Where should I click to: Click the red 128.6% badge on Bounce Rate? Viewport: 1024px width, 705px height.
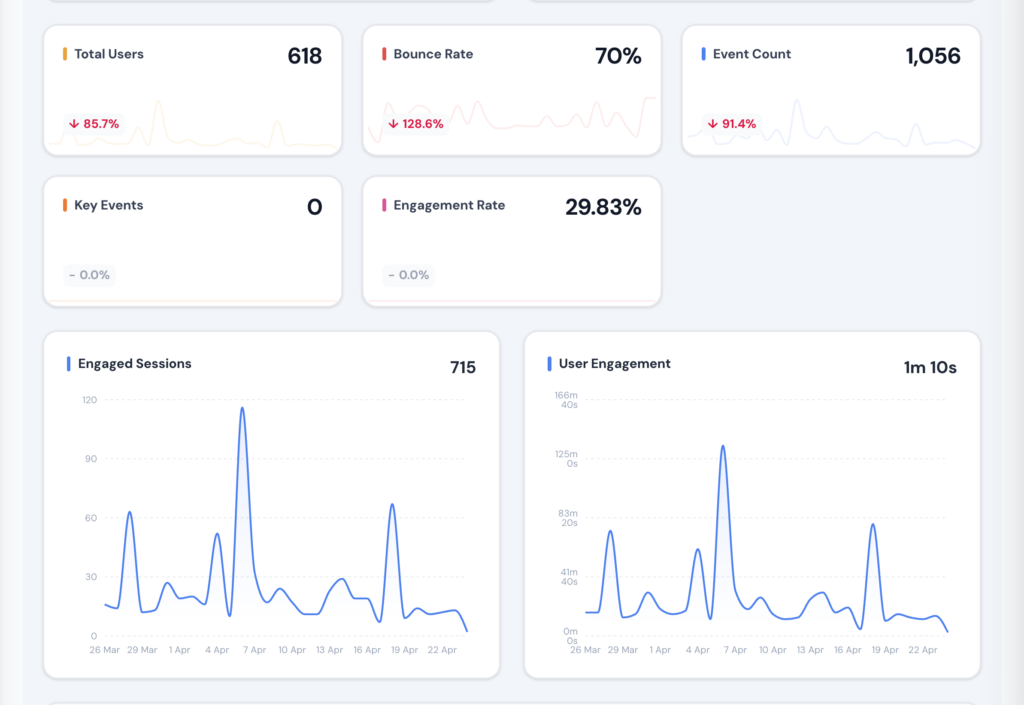(415, 124)
